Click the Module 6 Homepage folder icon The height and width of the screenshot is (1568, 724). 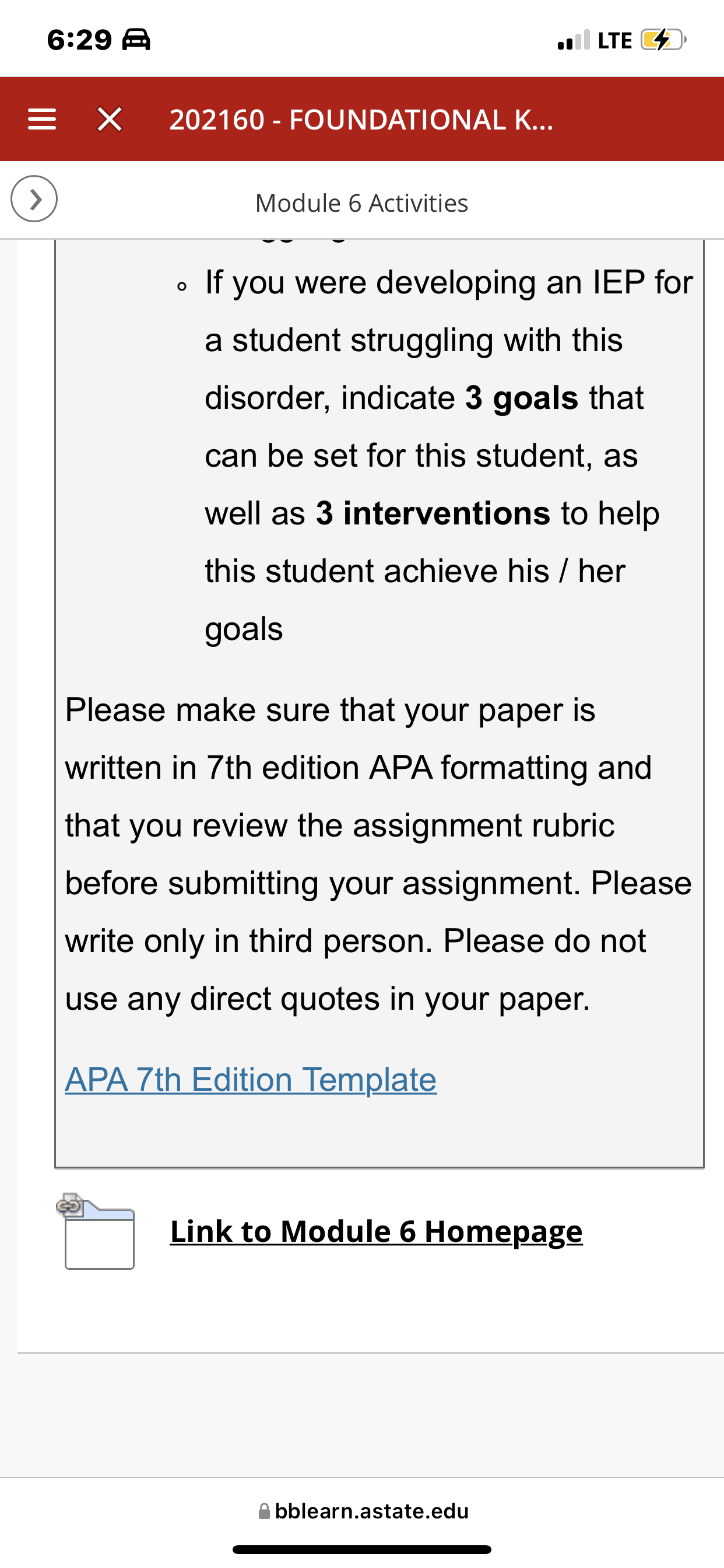coord(96,1231)
